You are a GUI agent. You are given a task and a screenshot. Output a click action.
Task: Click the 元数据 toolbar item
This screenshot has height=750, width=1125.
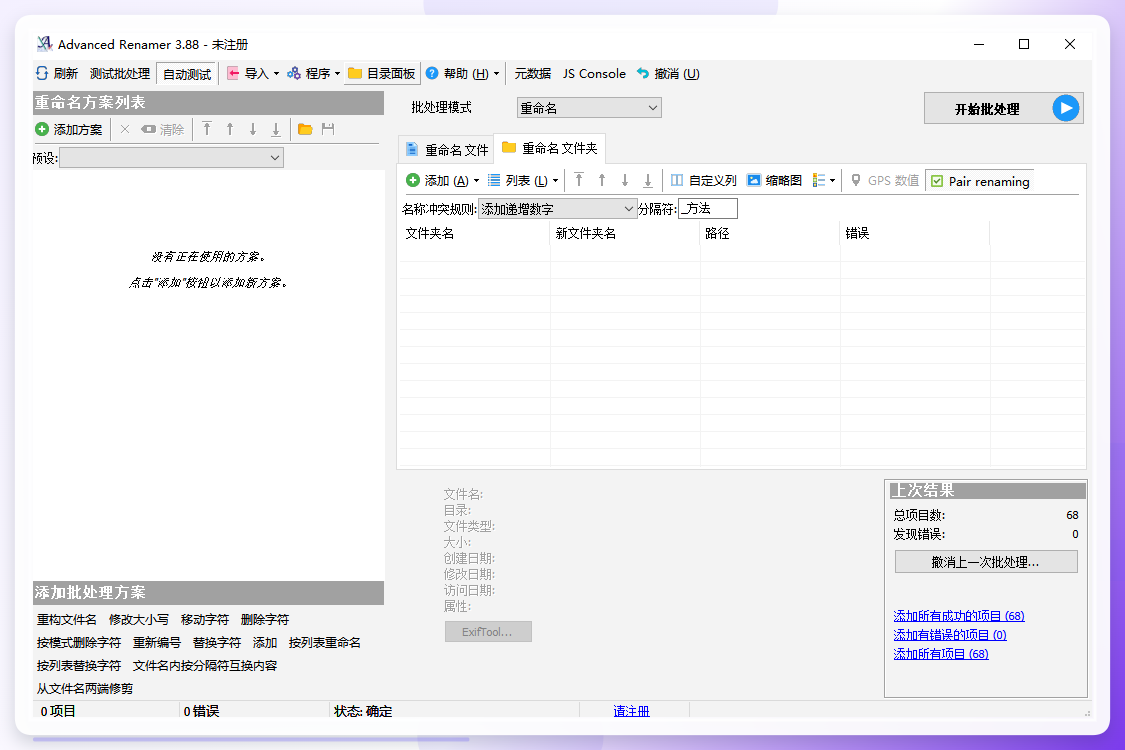point(532,73)
